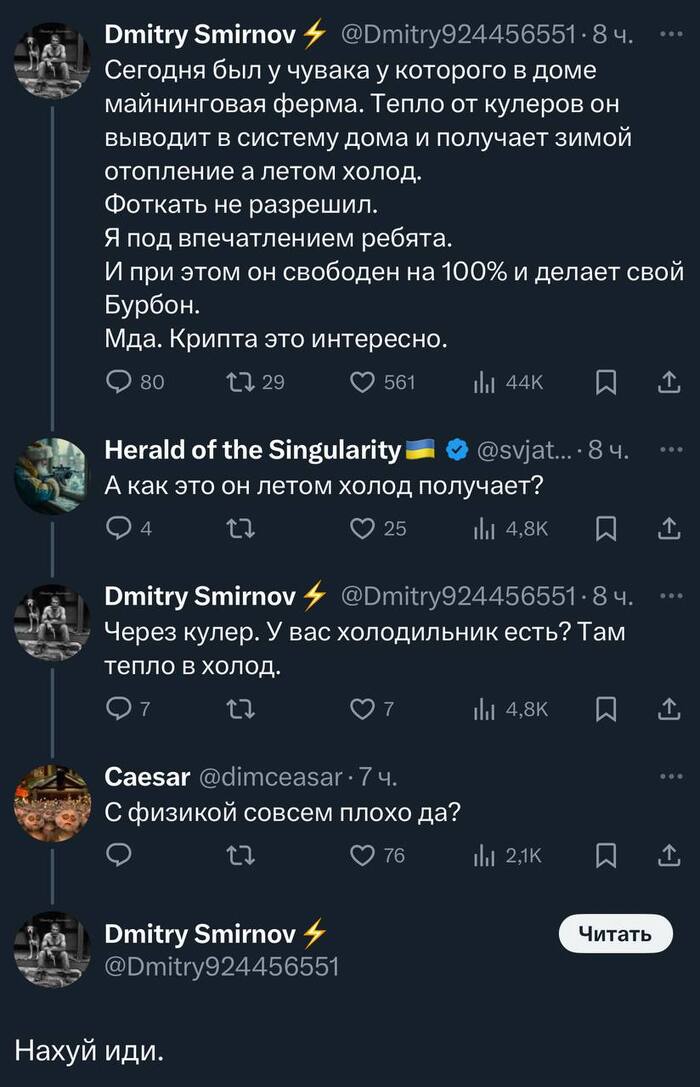700x1087 pixels.
Task: Reply to Herald of the Singularity's tweet
Action: (117, 528)
